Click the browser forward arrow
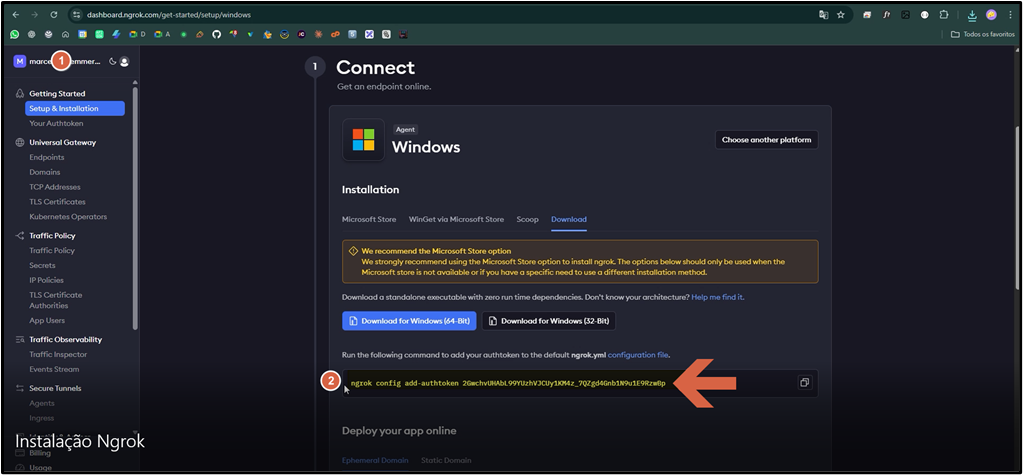 (x=35, y=14)
